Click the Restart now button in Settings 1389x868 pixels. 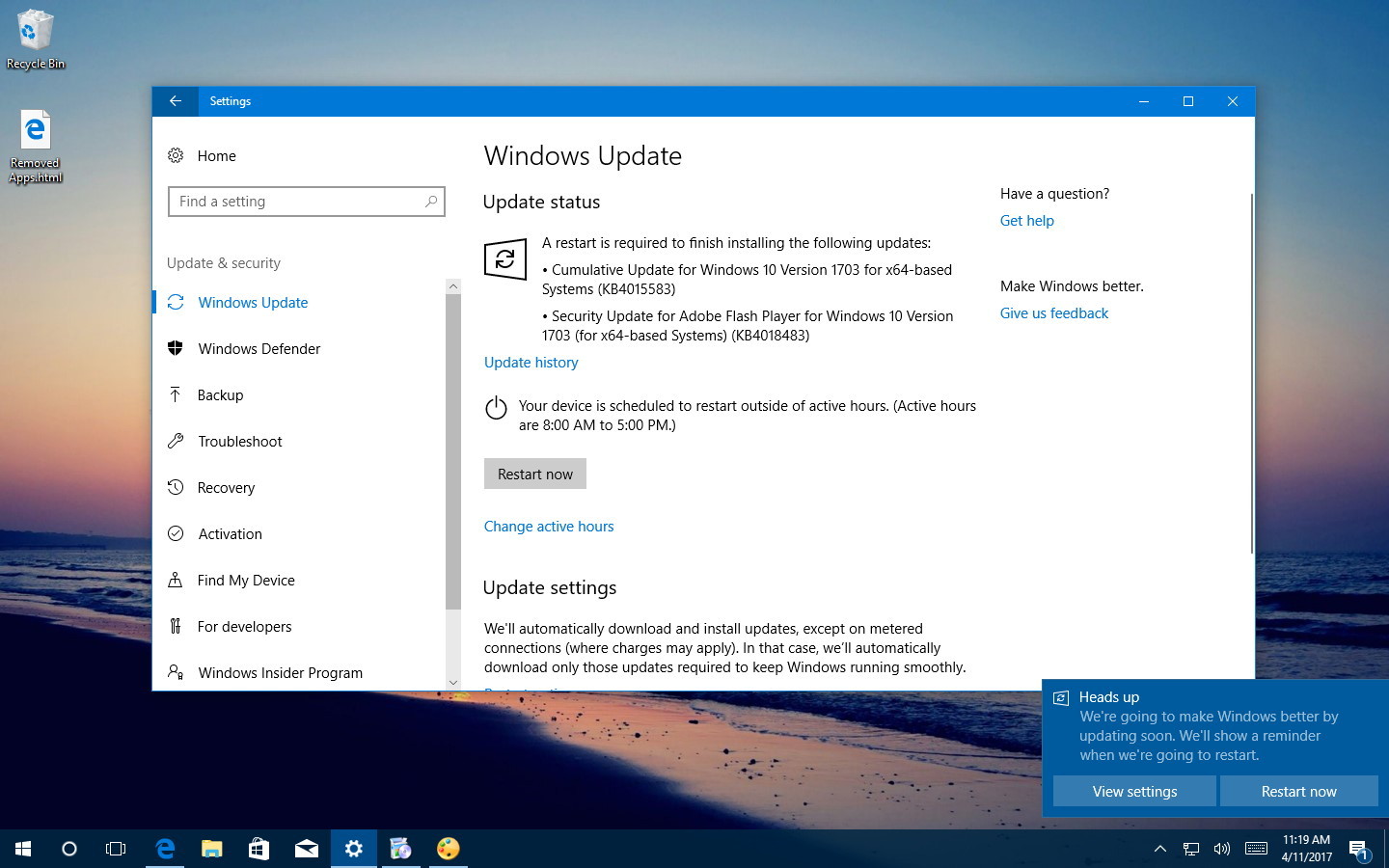pos(535,474)
